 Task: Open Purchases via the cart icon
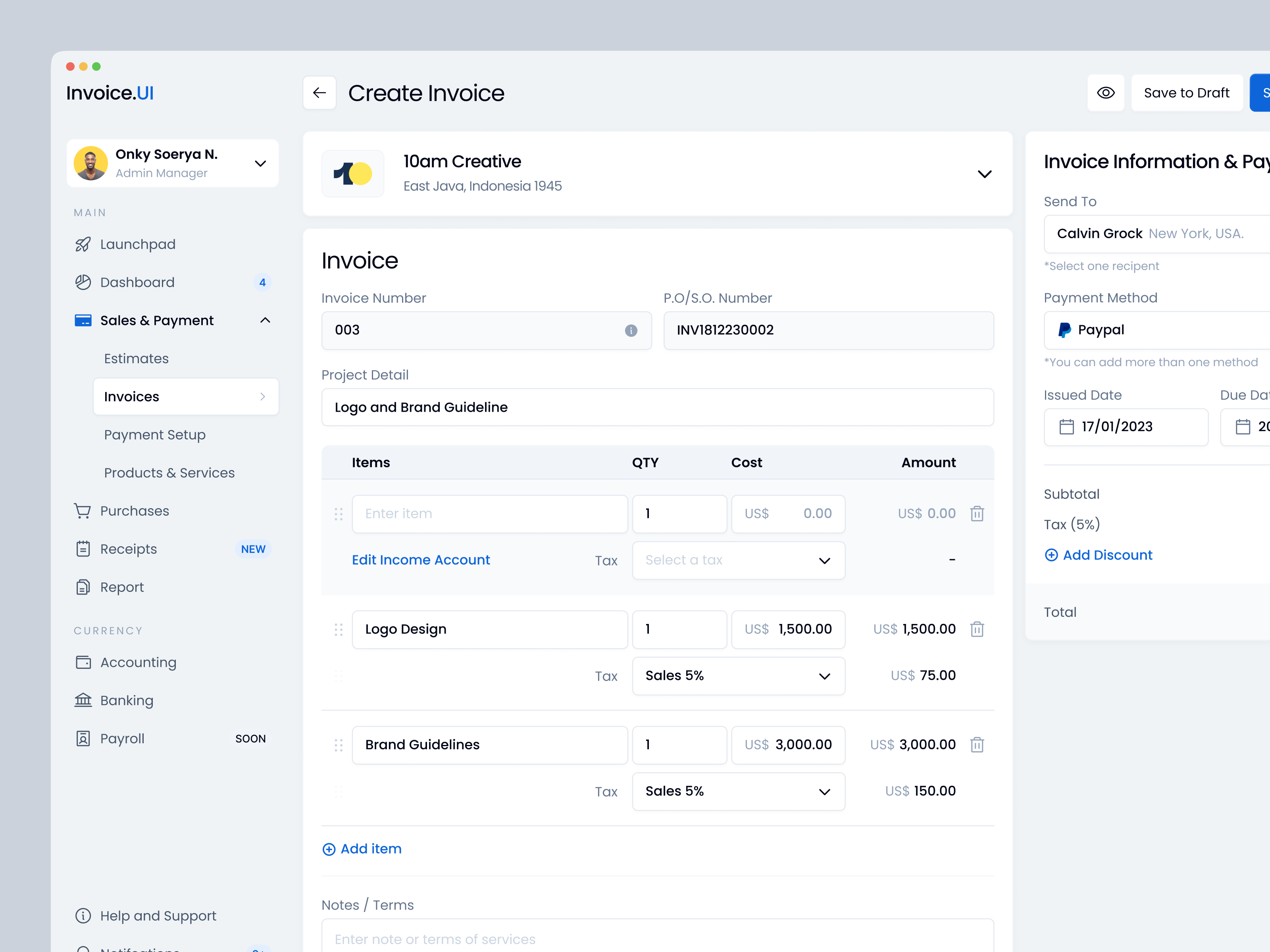tap(83, 511)
